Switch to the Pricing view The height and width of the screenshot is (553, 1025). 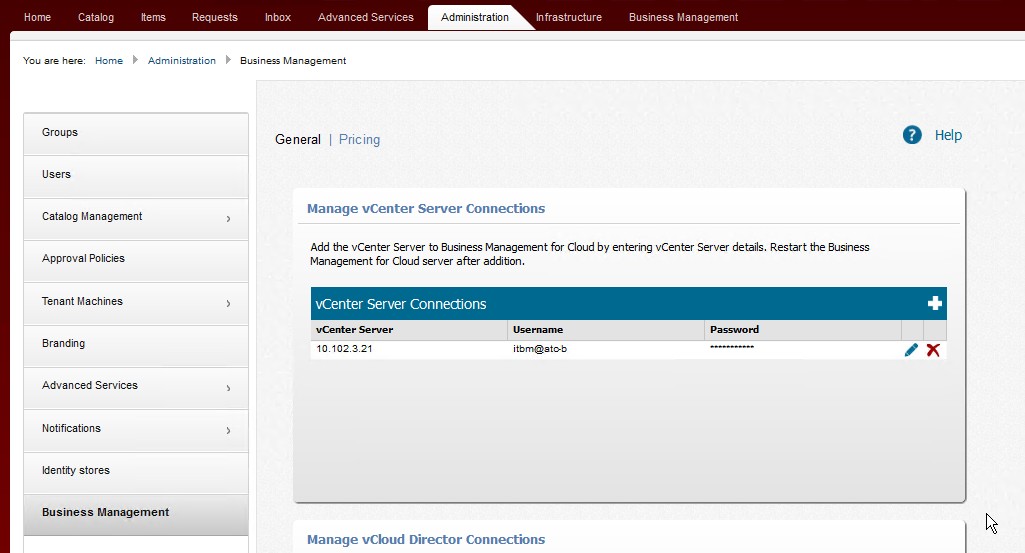(359, 140)
